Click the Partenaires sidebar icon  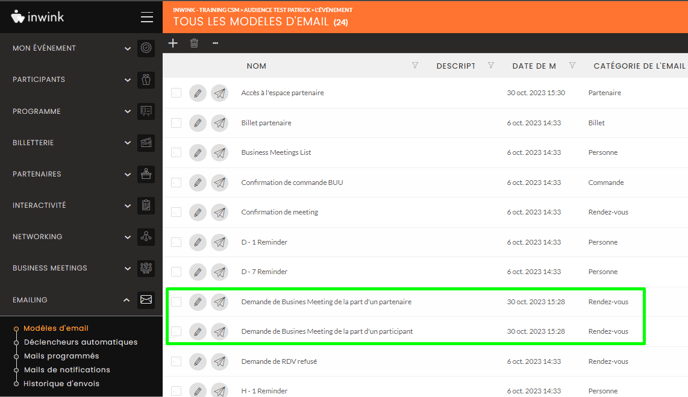point(146,174)
